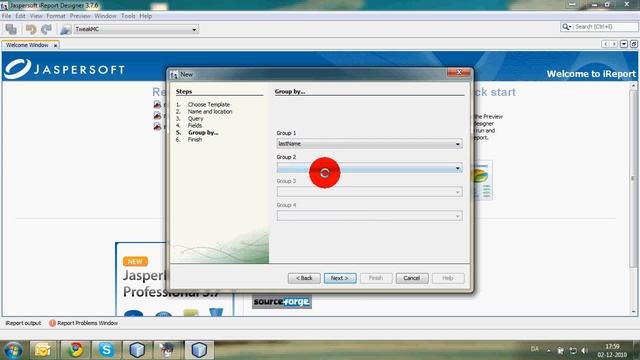Click the volume icon in system tray

pos(584,350)
